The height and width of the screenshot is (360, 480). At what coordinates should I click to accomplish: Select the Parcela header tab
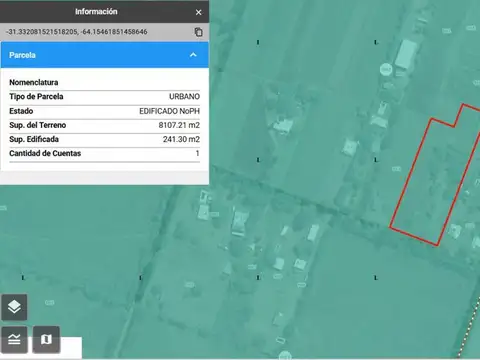pos(105,55)
